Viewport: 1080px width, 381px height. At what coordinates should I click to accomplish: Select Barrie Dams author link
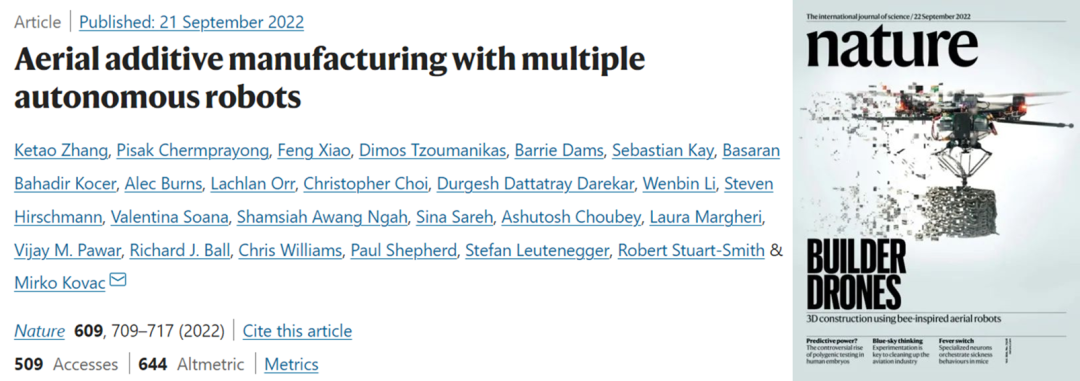[559, 151]
